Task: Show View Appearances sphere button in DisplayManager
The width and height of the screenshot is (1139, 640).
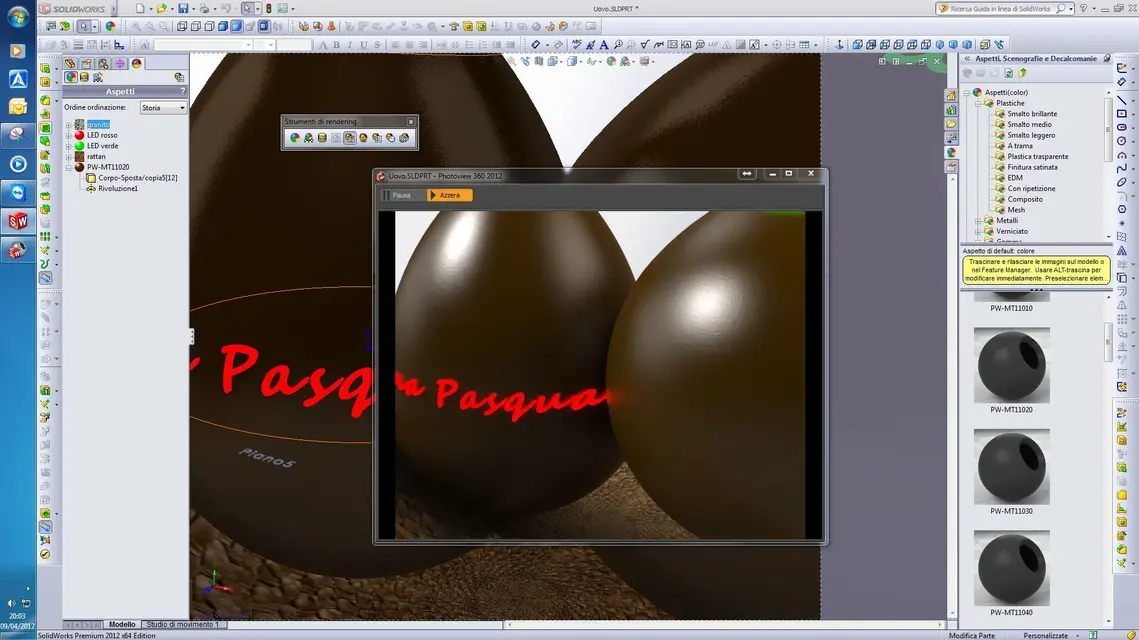Action: (71, 77)
